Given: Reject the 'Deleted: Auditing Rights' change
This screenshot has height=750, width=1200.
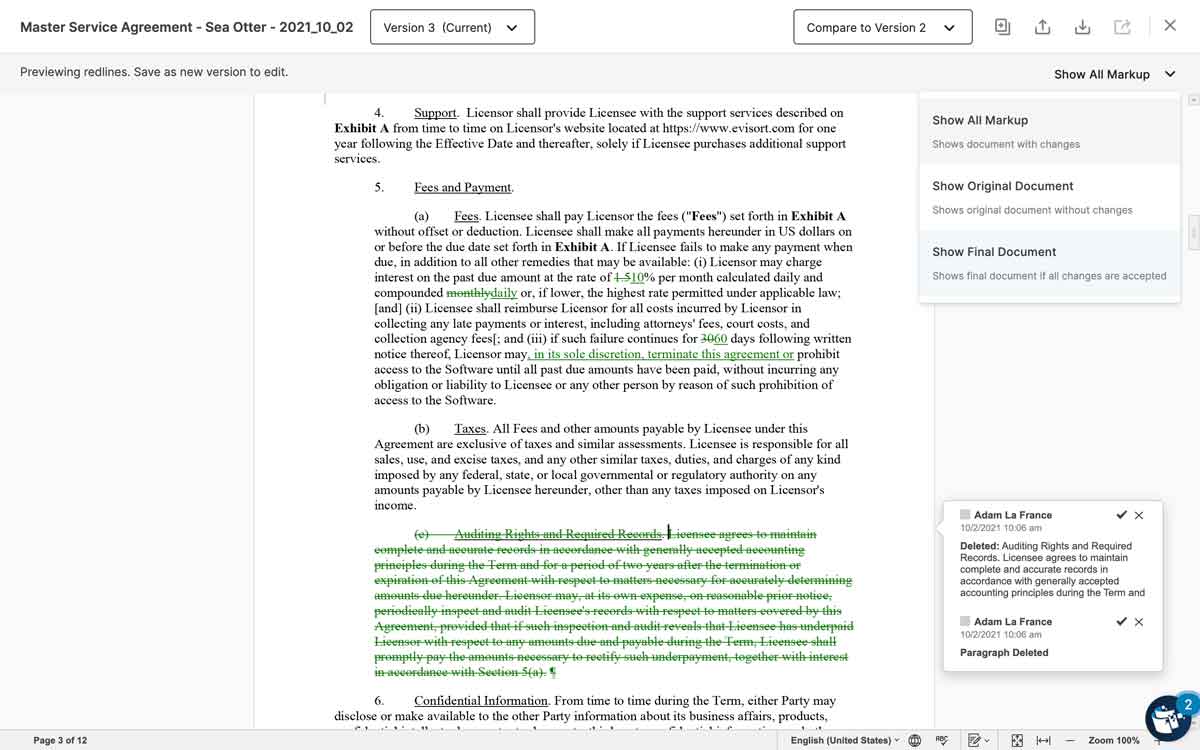Looking at the screenshot, I should click(1138, 515).
